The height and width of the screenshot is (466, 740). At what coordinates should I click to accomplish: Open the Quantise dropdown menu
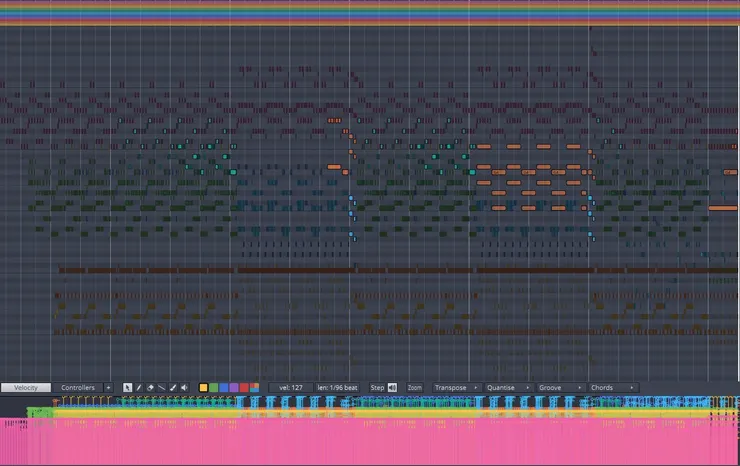click(508, 388)
